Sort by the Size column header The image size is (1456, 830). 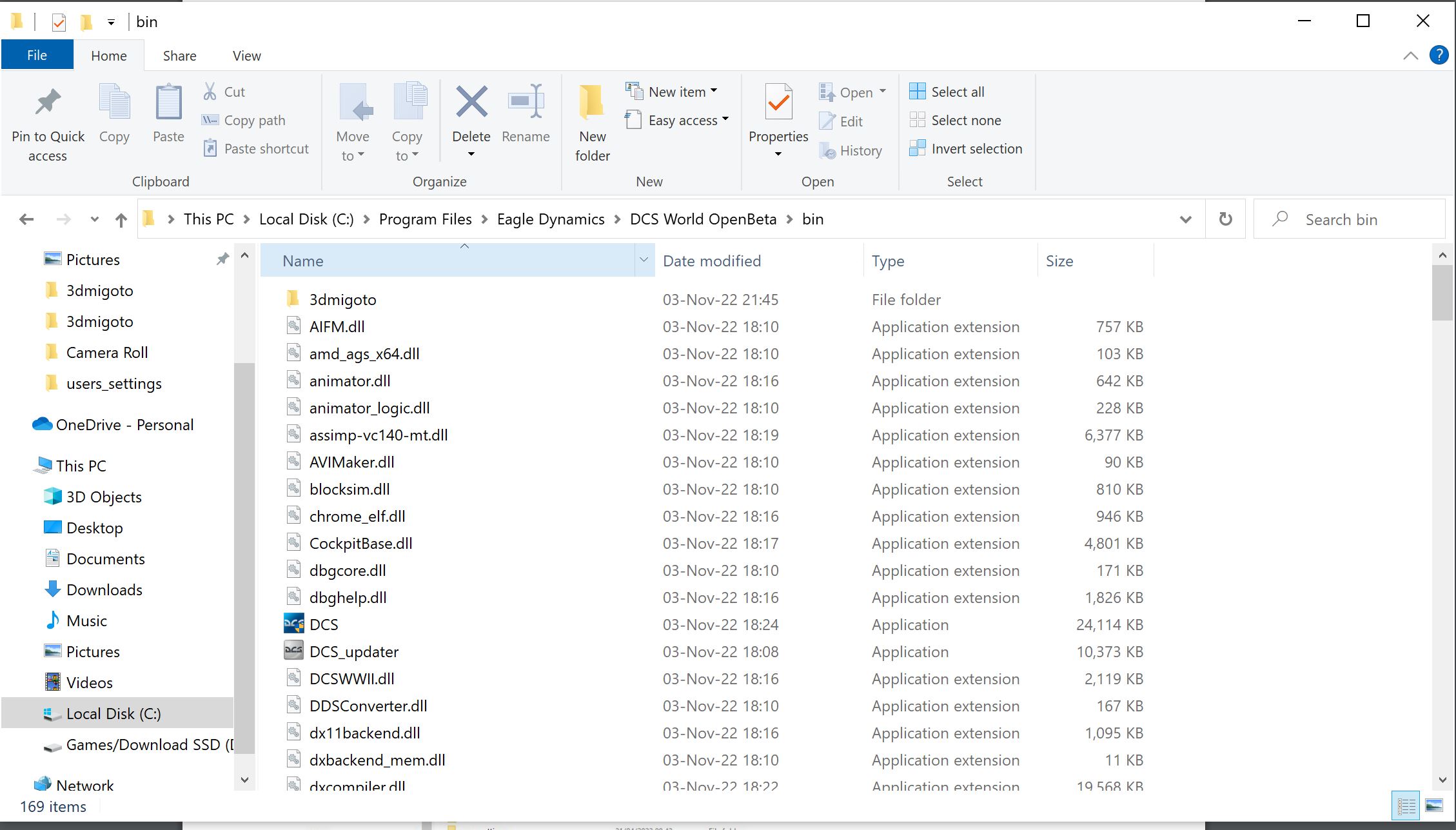1096,261
